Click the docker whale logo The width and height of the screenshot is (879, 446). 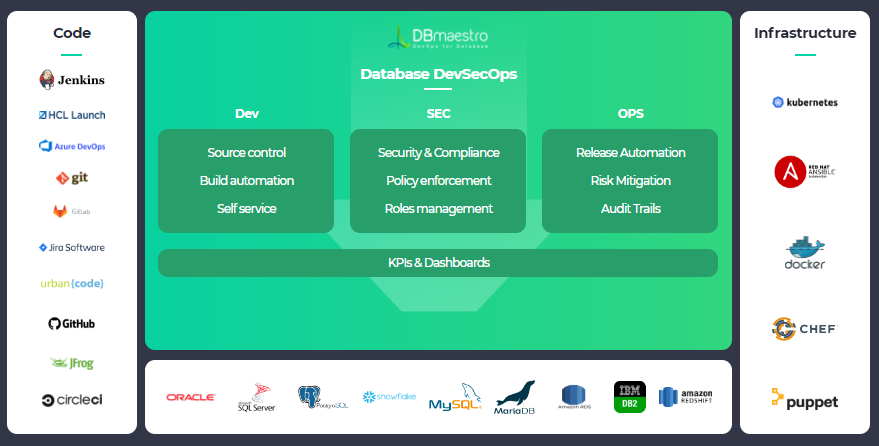click(805, 253)
